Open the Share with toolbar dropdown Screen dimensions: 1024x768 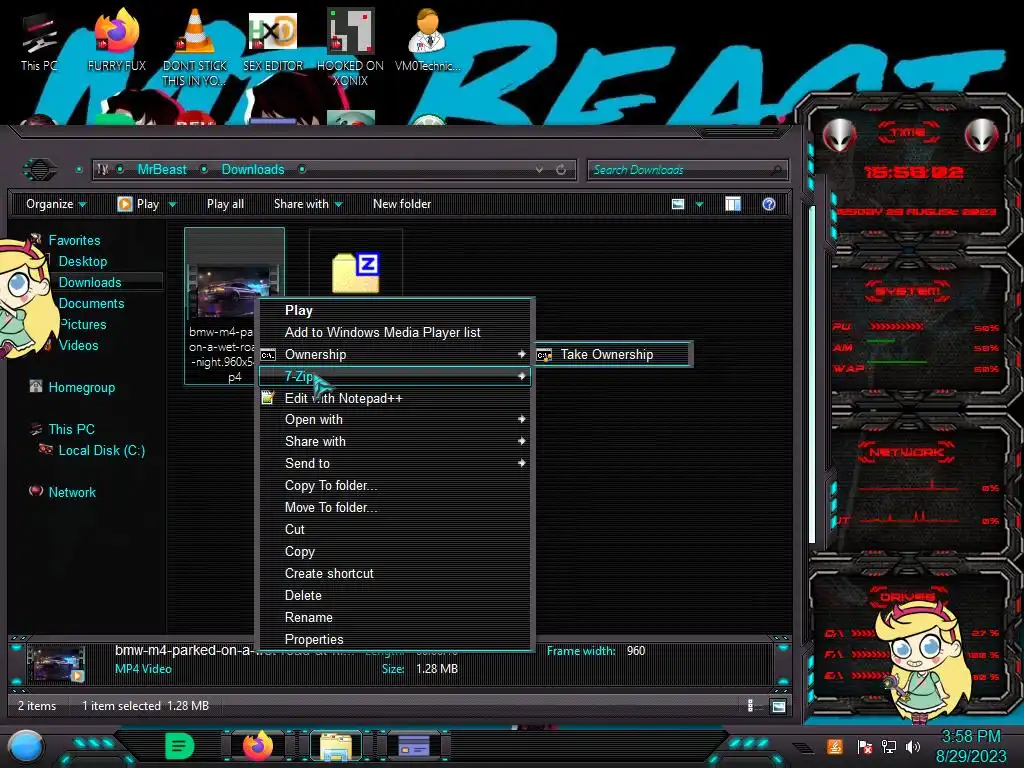point(308,204)
